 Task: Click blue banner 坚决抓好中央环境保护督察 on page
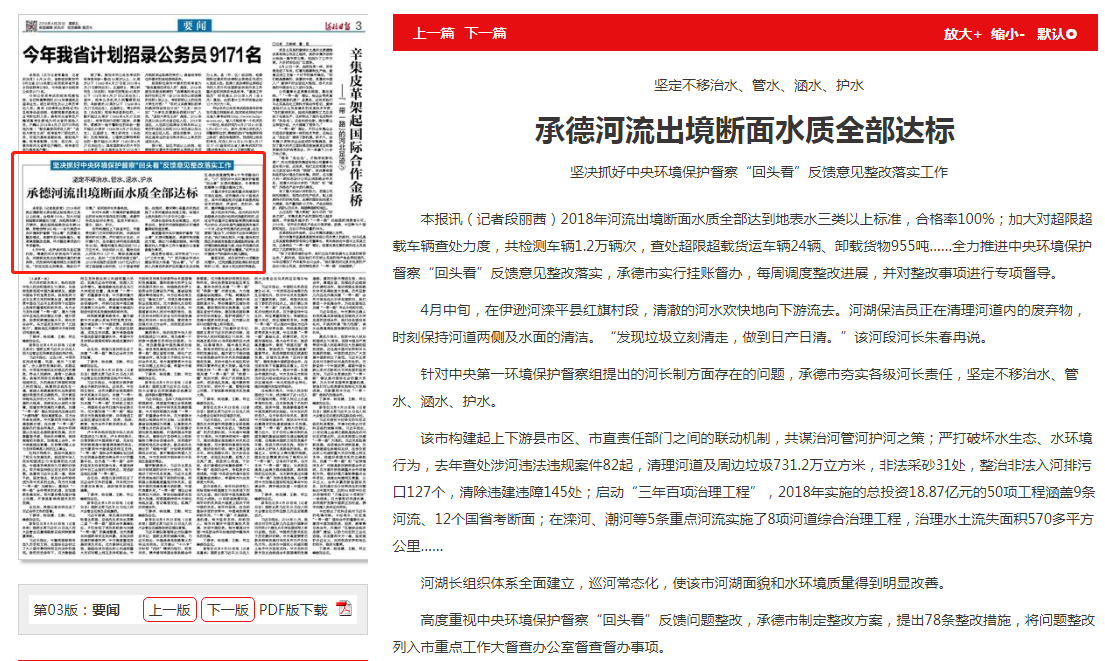pyautogui.click(x=140, y=162)
